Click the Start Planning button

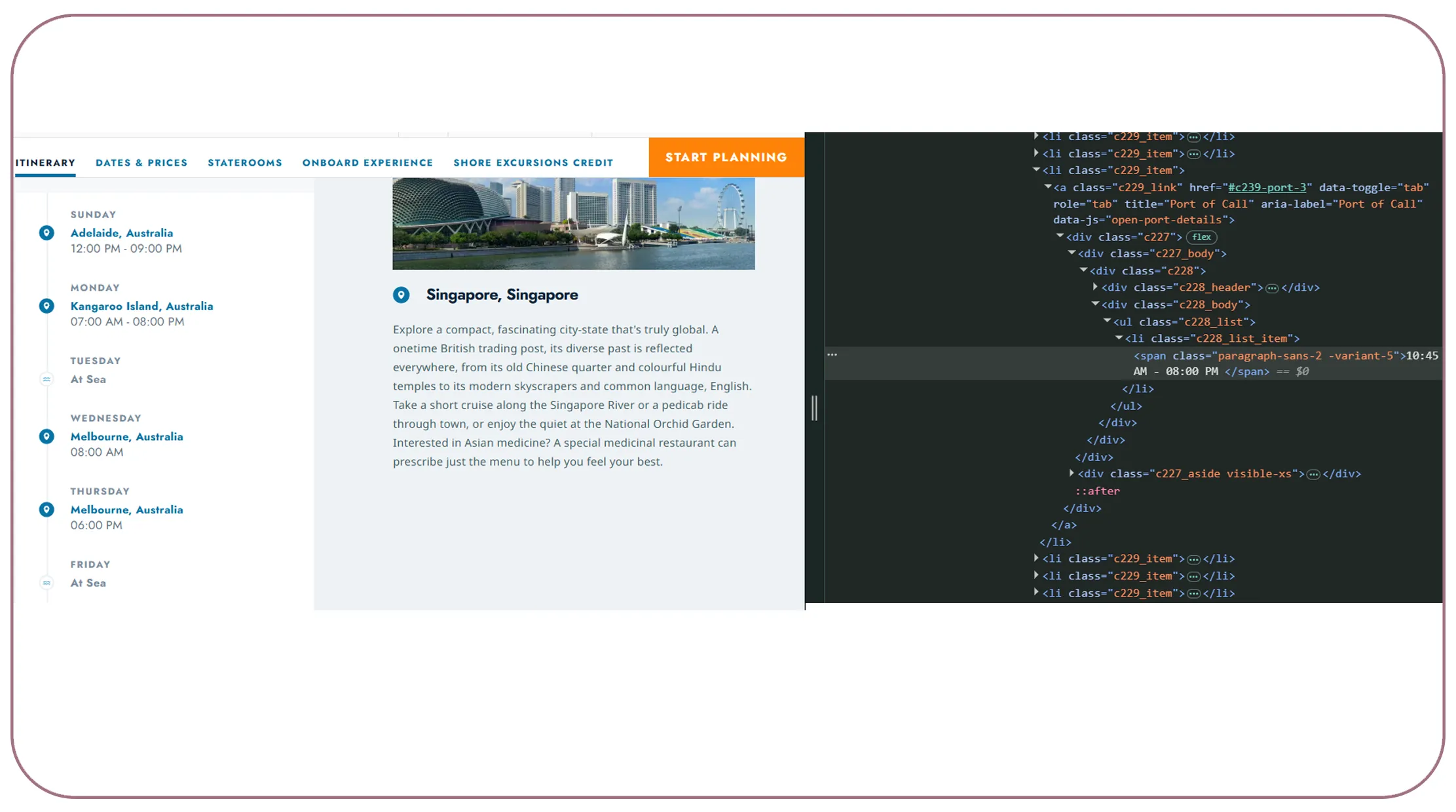click(x=726, y=157)
